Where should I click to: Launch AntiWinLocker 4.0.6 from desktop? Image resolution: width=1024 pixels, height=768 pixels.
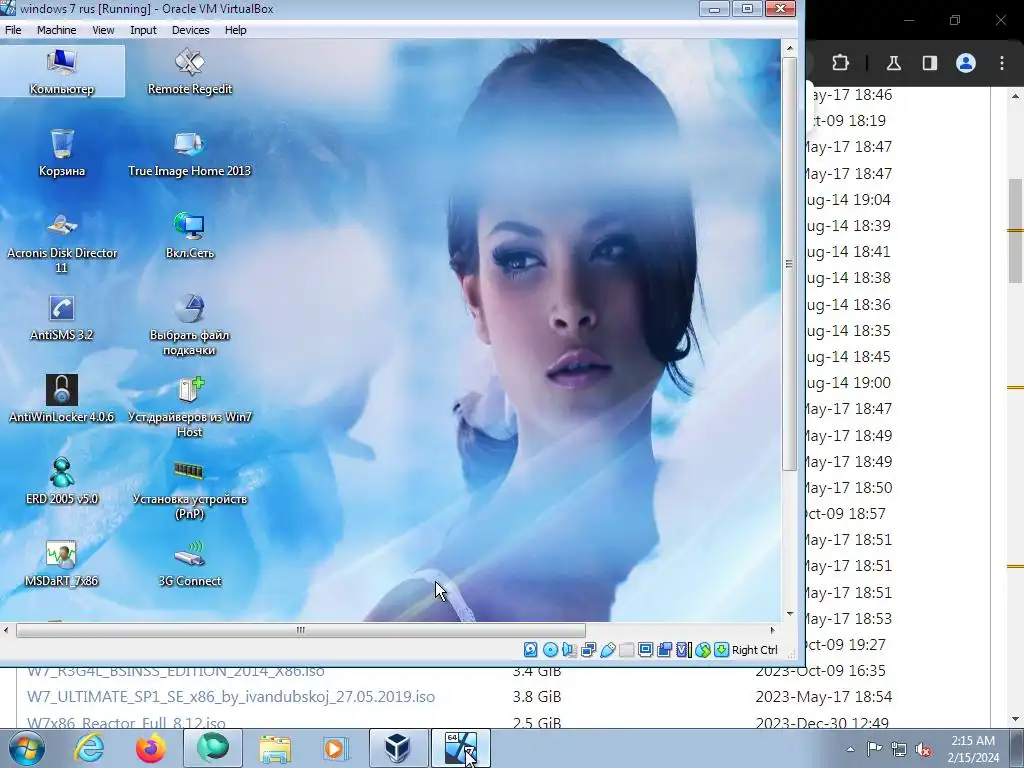click(x=62, y=400)
